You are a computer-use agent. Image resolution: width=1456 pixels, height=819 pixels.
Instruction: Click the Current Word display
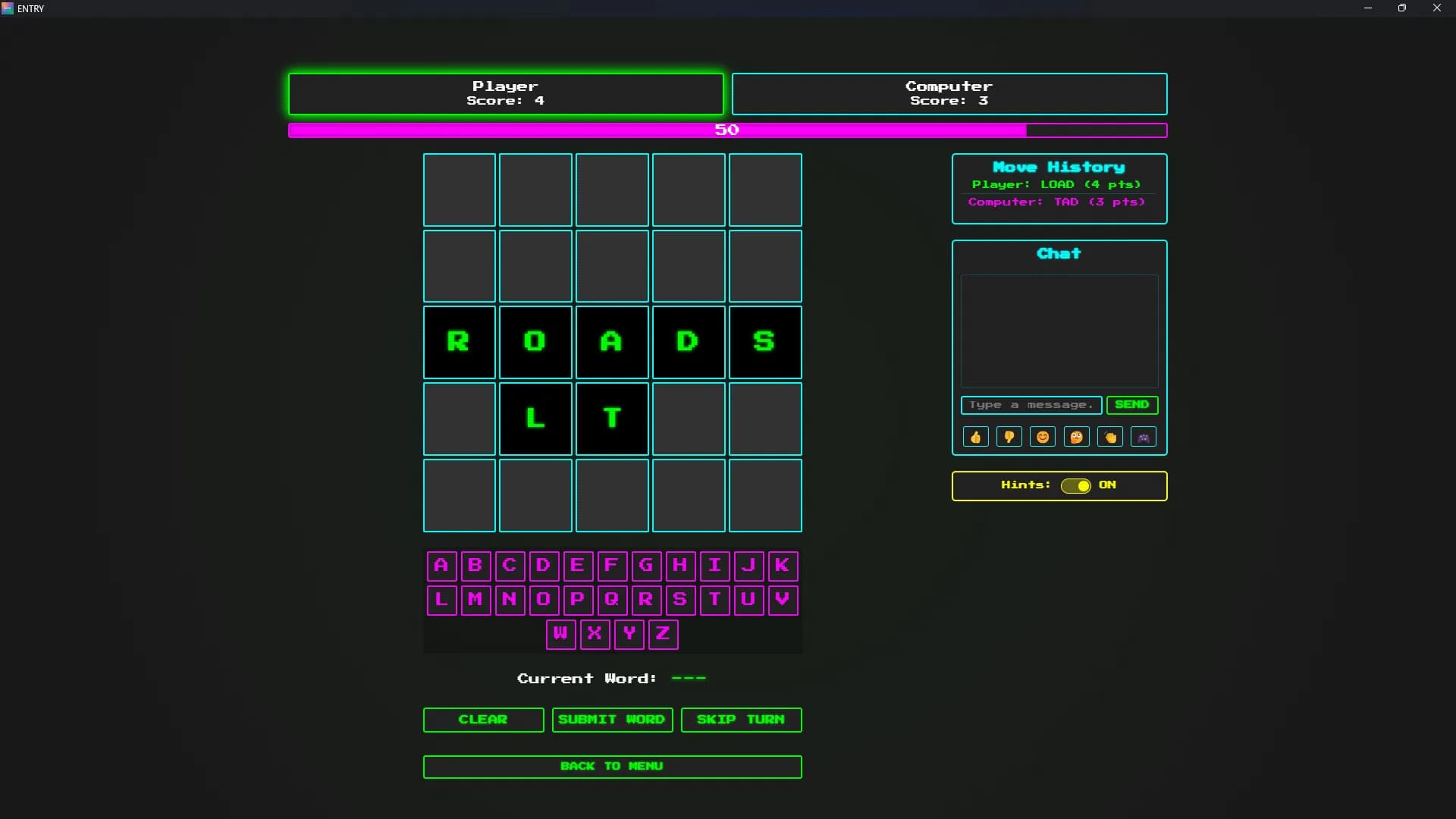pyautogui.click(x=612, y=679)
